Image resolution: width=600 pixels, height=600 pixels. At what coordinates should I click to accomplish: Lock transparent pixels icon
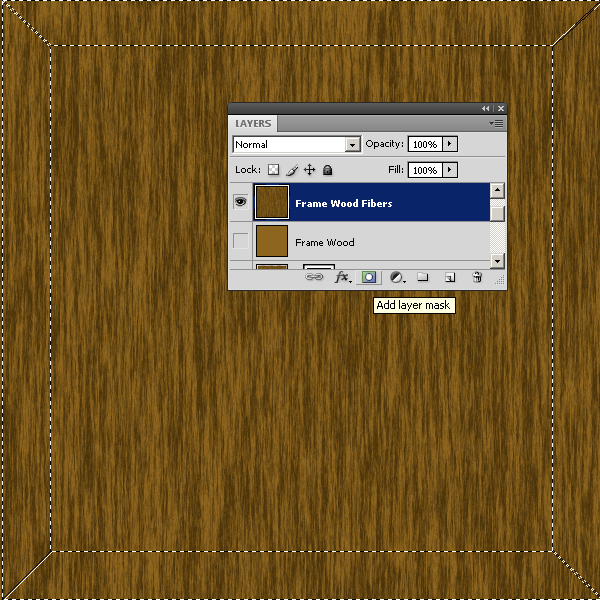tap(273, 170)
